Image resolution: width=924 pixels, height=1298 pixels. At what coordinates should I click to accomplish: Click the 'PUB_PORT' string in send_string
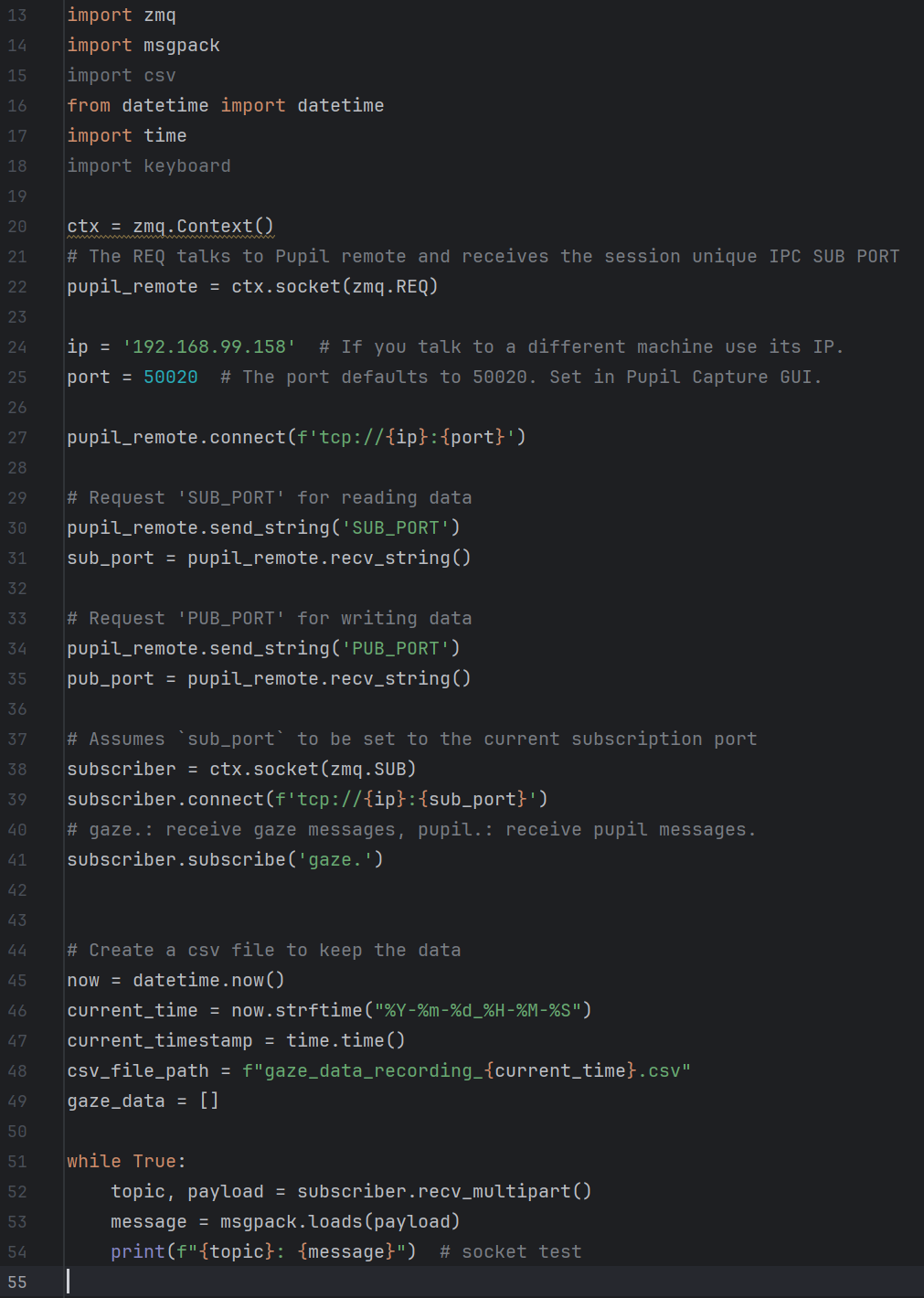coord(396,649)
